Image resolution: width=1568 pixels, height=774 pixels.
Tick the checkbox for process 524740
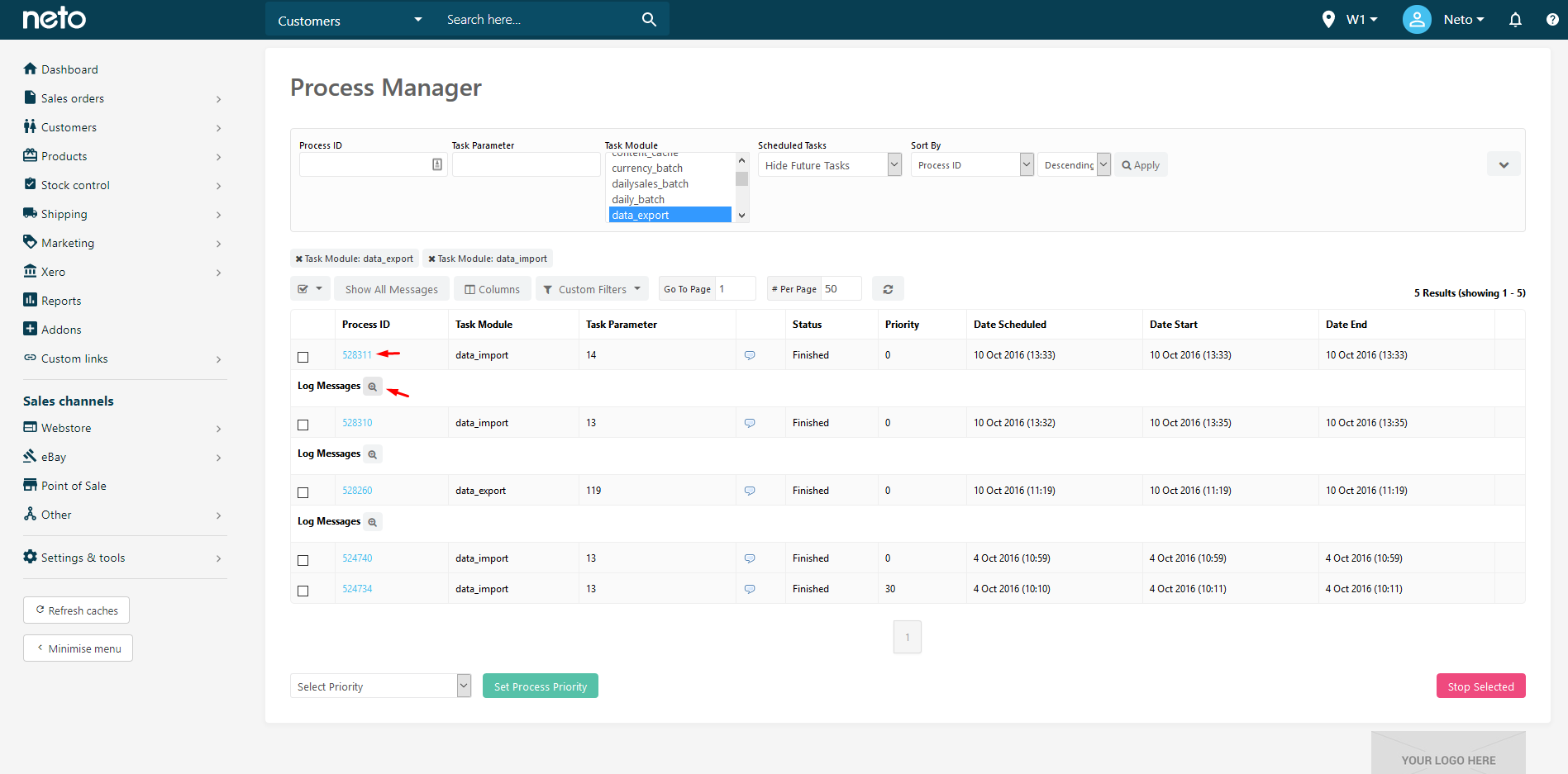tap(303, 560)
